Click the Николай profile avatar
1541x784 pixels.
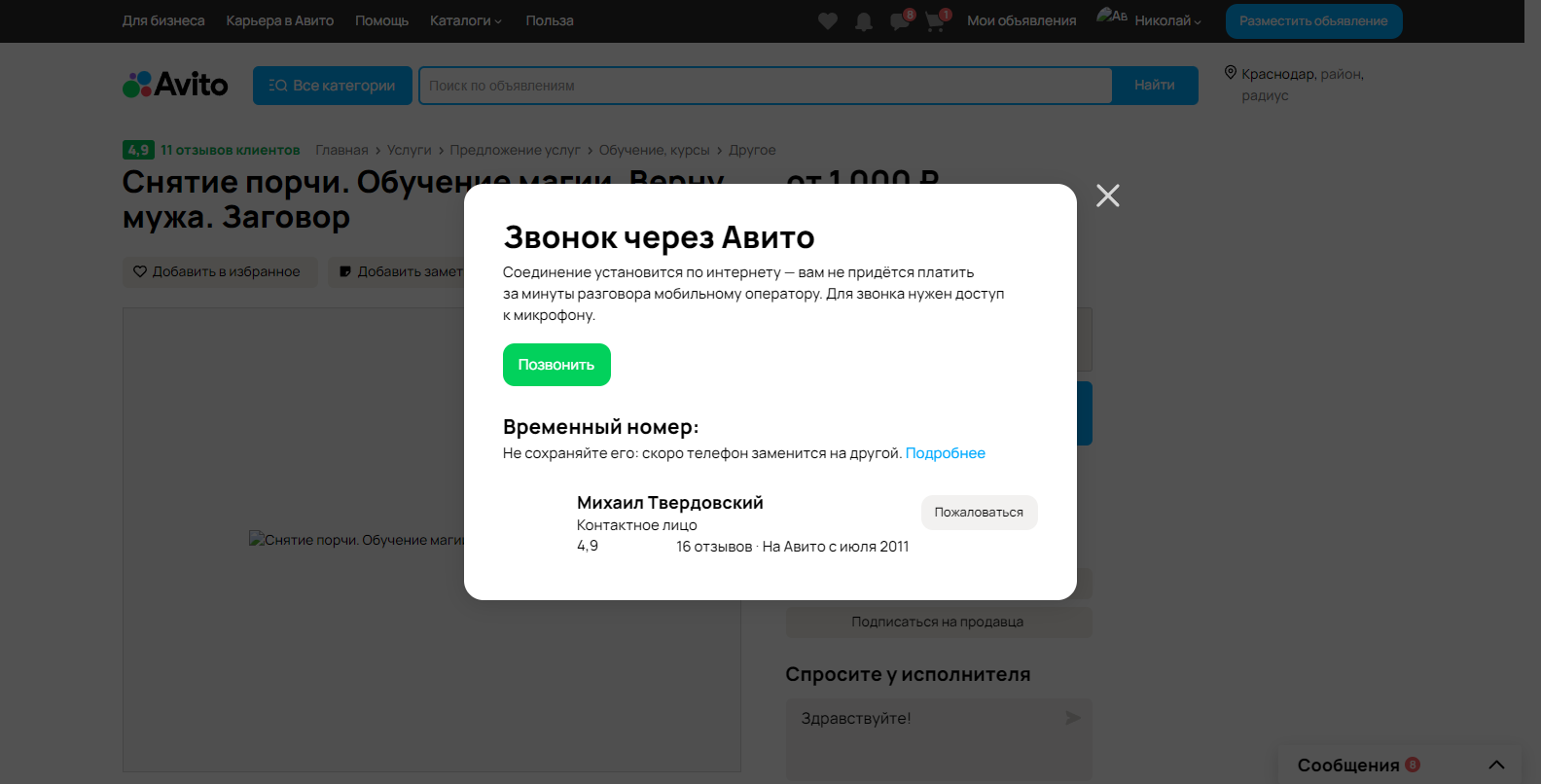pos(1112,16)
